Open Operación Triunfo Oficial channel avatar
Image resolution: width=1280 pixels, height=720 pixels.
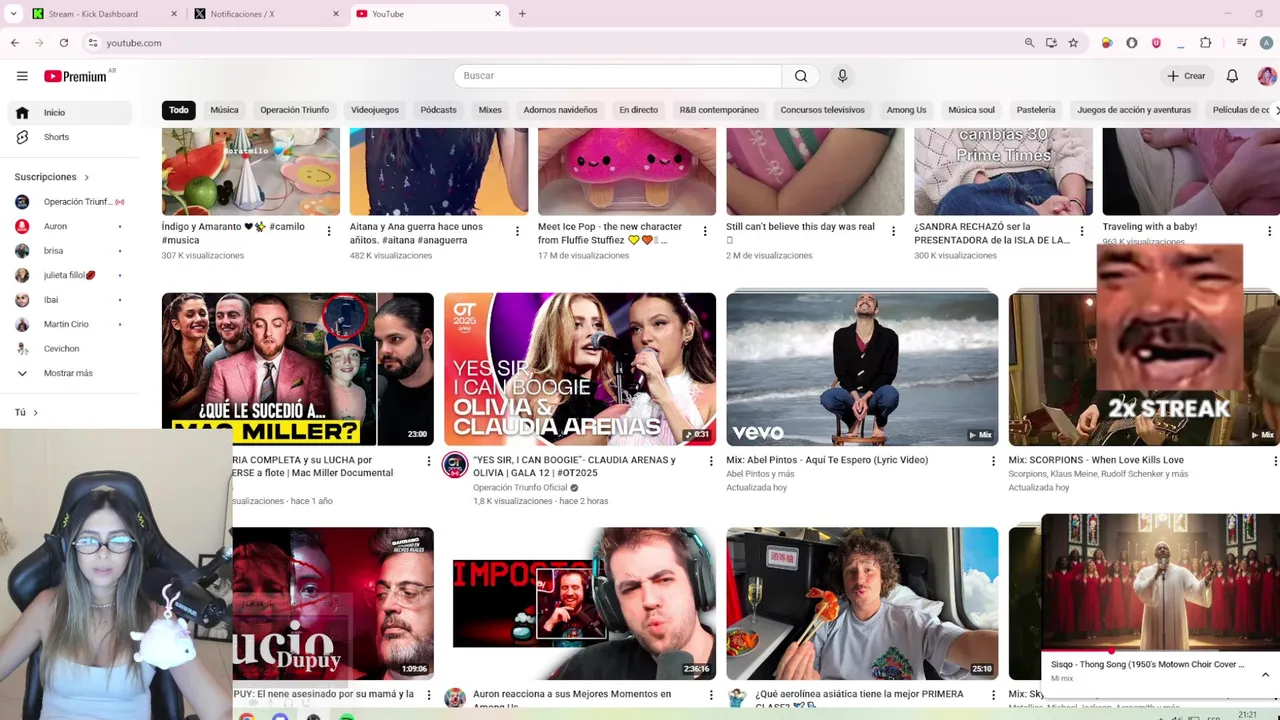455,464
